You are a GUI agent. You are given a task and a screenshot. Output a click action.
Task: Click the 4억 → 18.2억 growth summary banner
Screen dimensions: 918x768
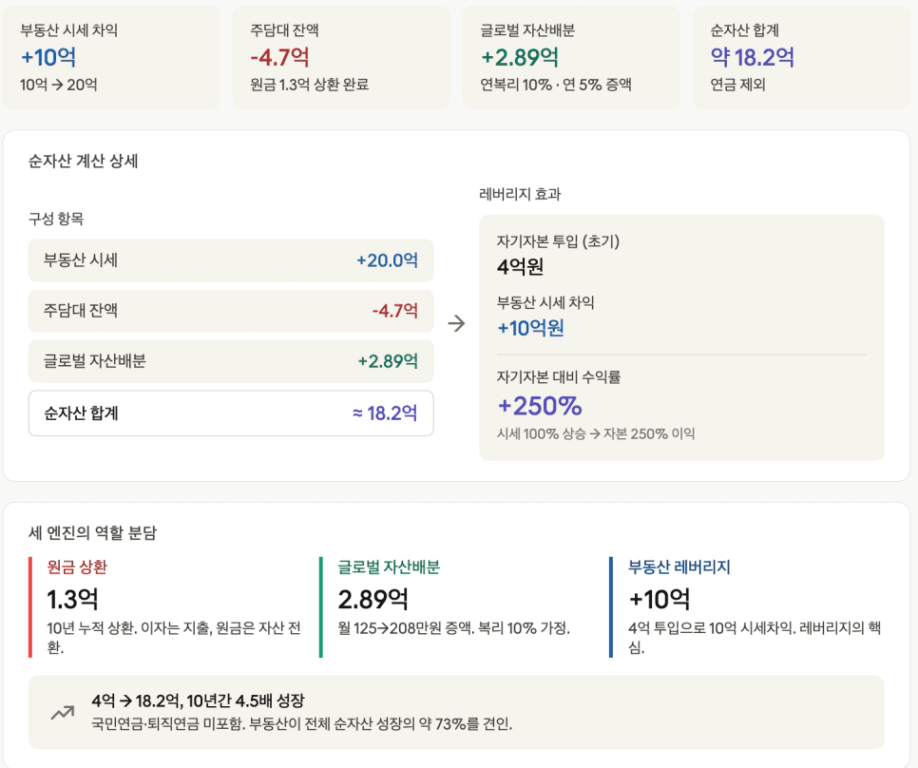(456, 712)
